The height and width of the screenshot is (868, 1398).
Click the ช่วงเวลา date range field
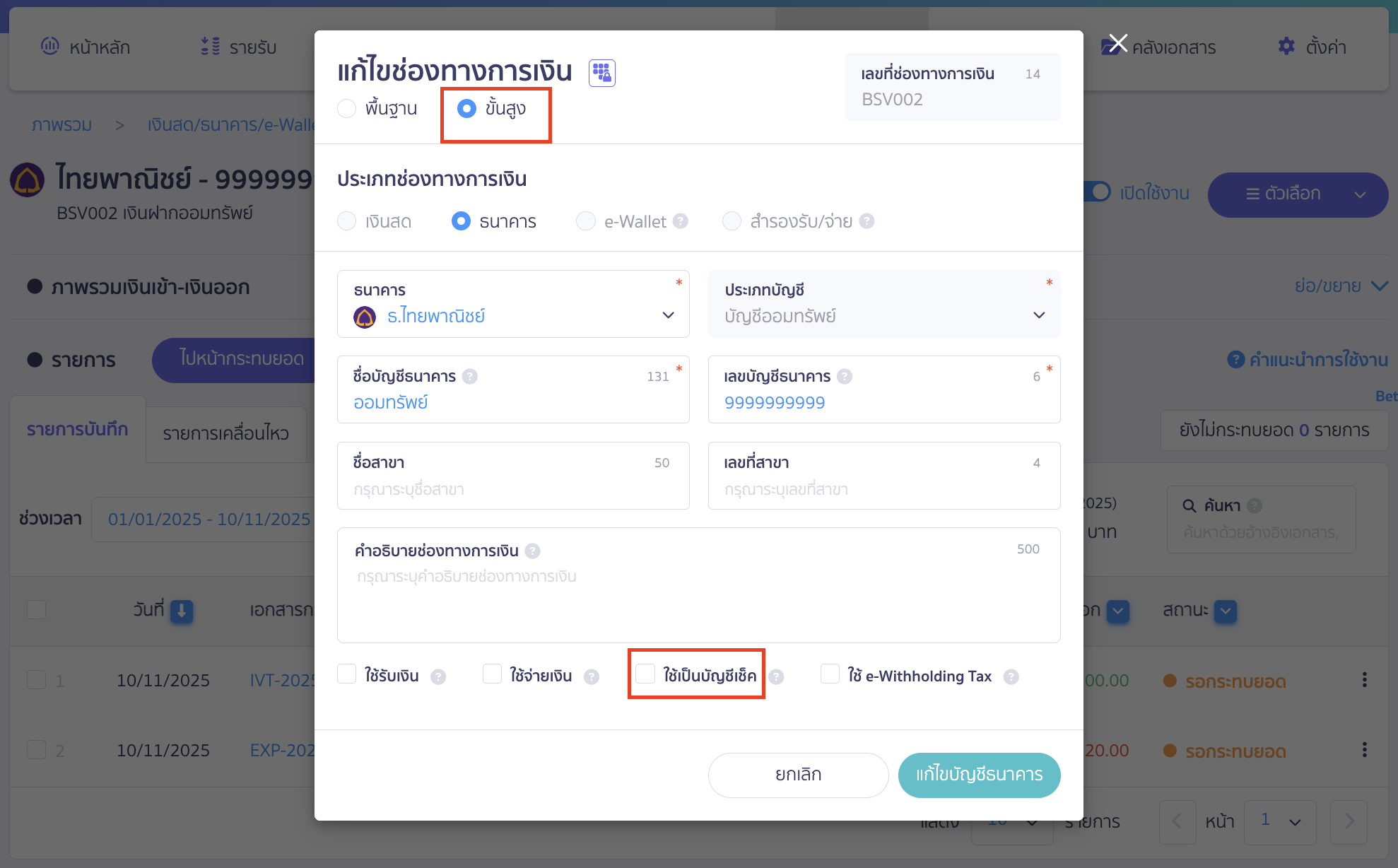(208, 519)
